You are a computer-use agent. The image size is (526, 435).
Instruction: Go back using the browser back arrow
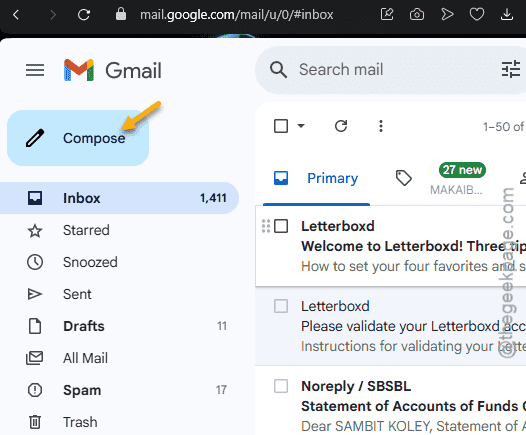(x=16, y=14)
